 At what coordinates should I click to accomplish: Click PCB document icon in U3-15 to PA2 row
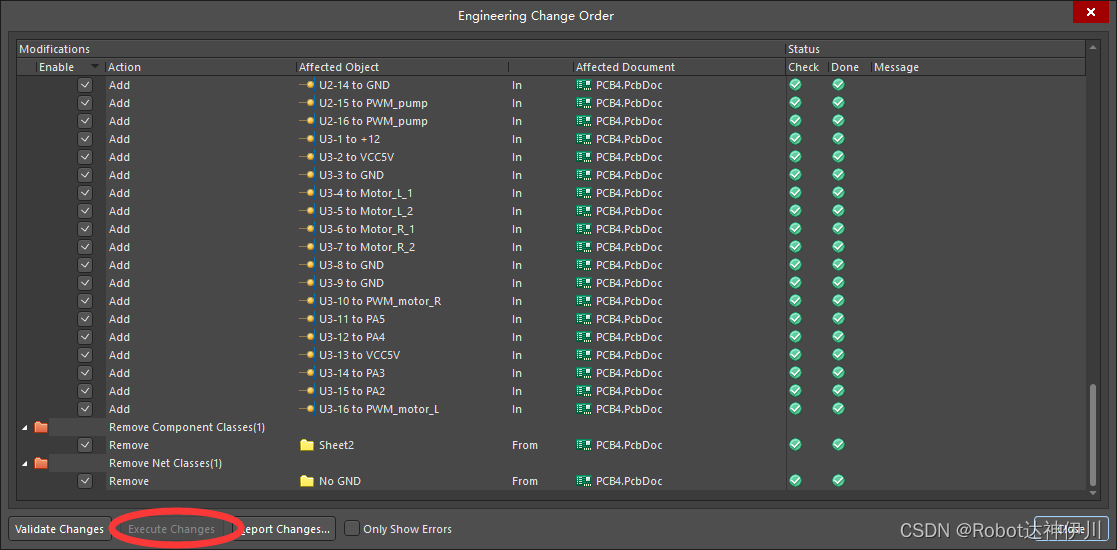[x=584, y=391]
